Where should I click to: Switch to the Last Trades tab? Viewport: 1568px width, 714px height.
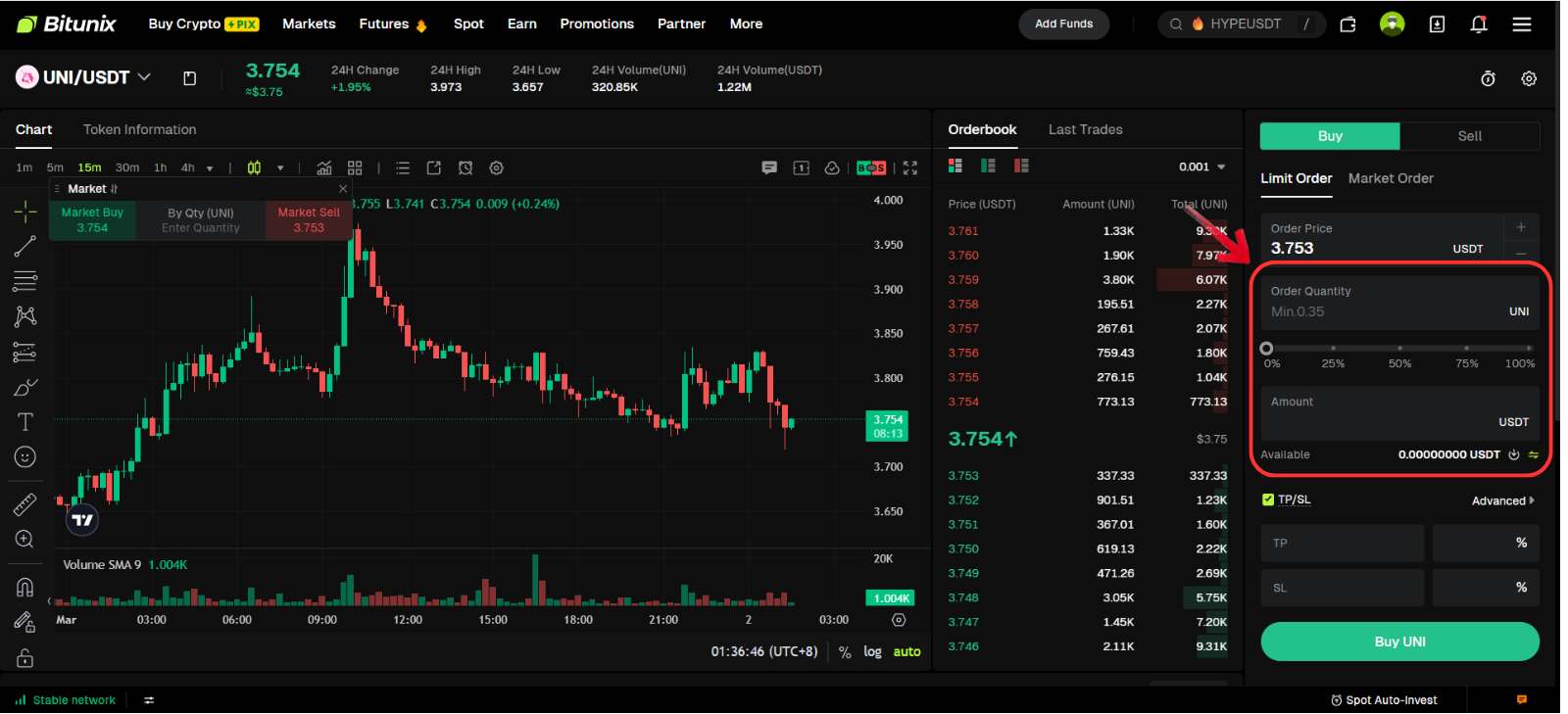coord(1085,129)
